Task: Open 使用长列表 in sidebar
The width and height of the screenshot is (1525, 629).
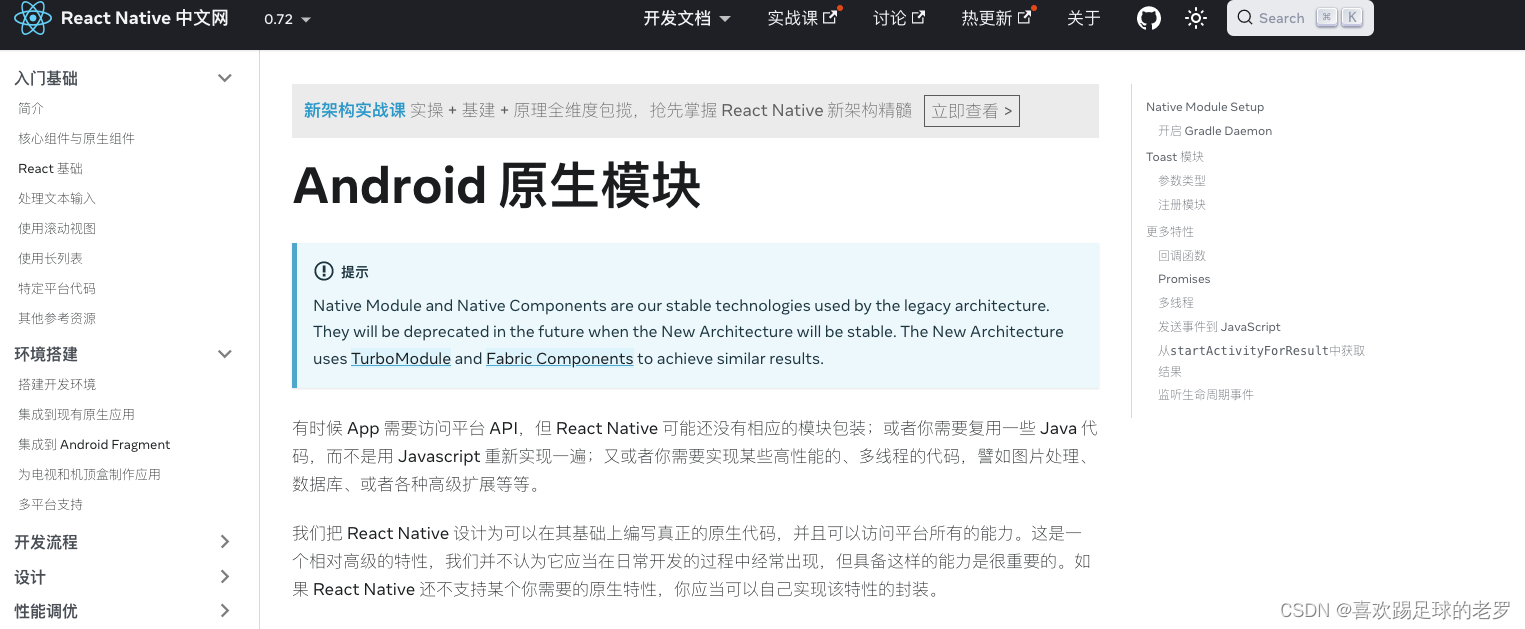Action: [x=50, y=258]
